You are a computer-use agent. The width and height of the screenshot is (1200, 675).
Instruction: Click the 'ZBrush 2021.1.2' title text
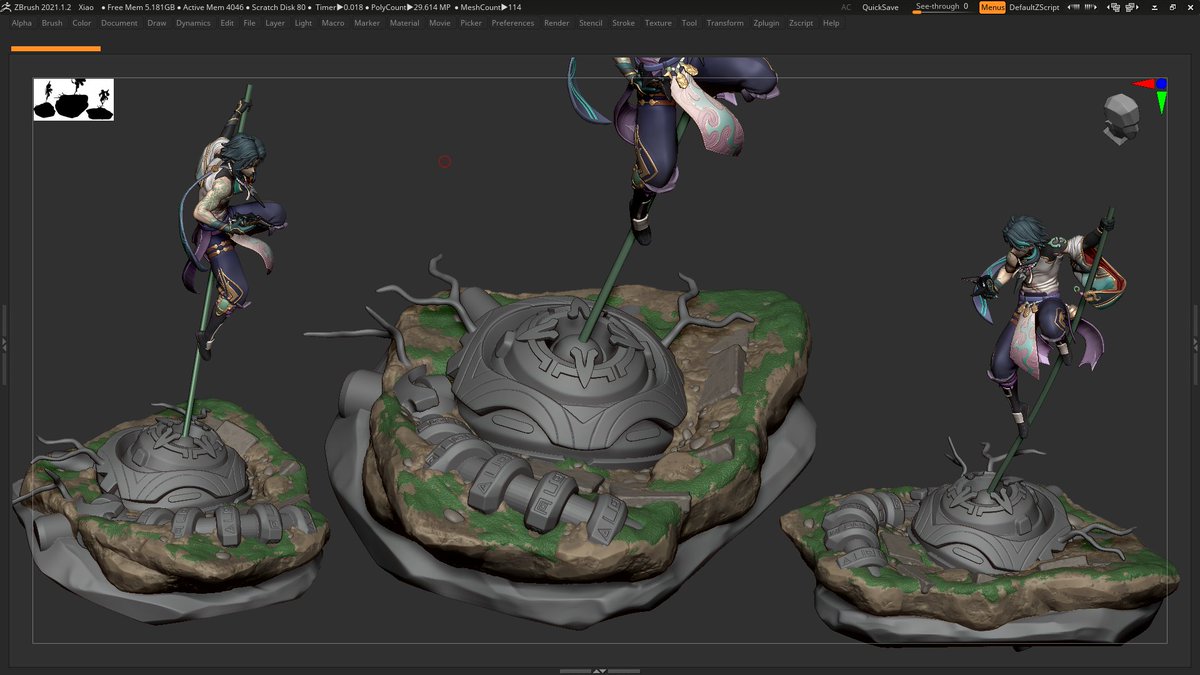43,7
